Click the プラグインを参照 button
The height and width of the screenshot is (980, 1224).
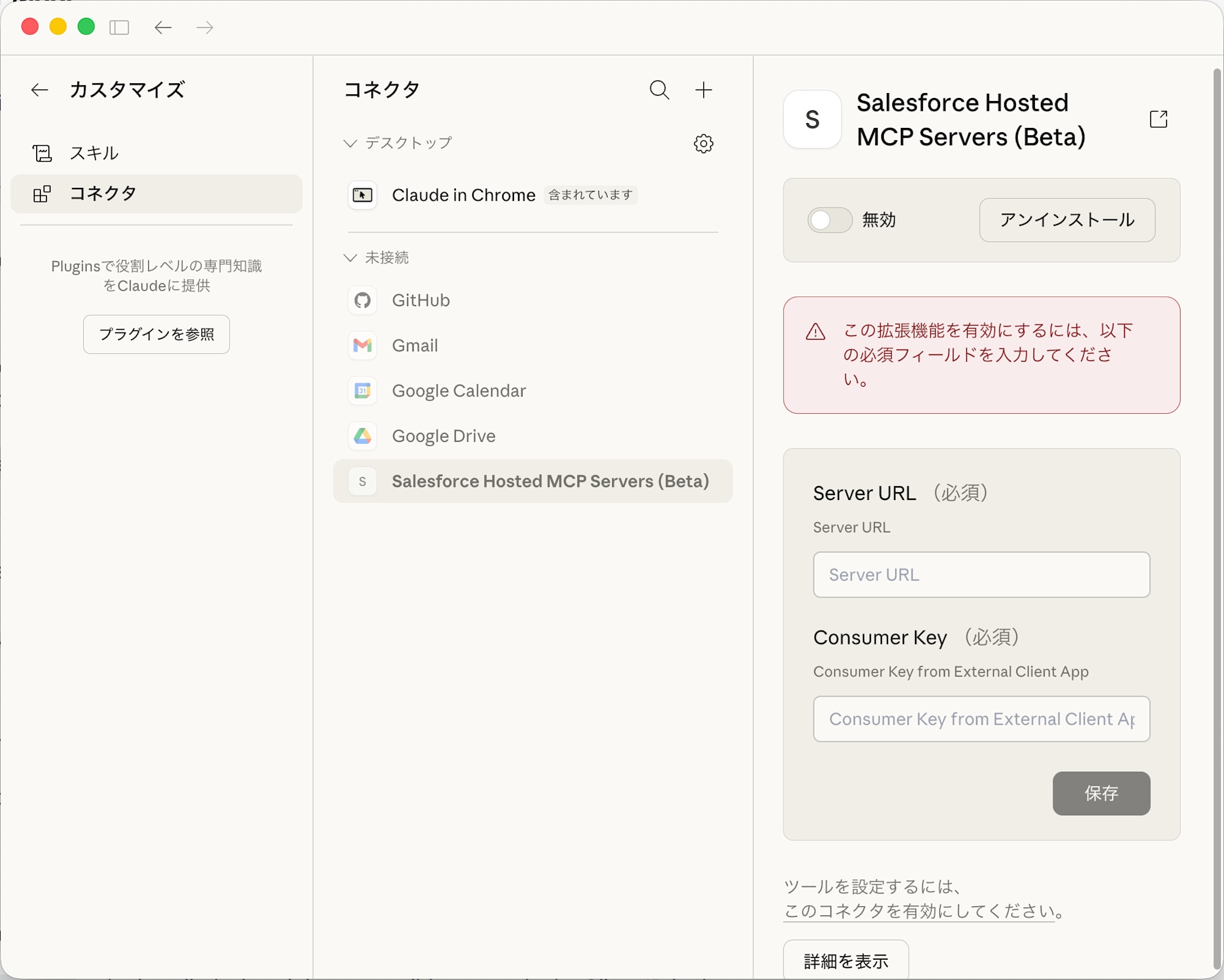(x=157, y=334)
